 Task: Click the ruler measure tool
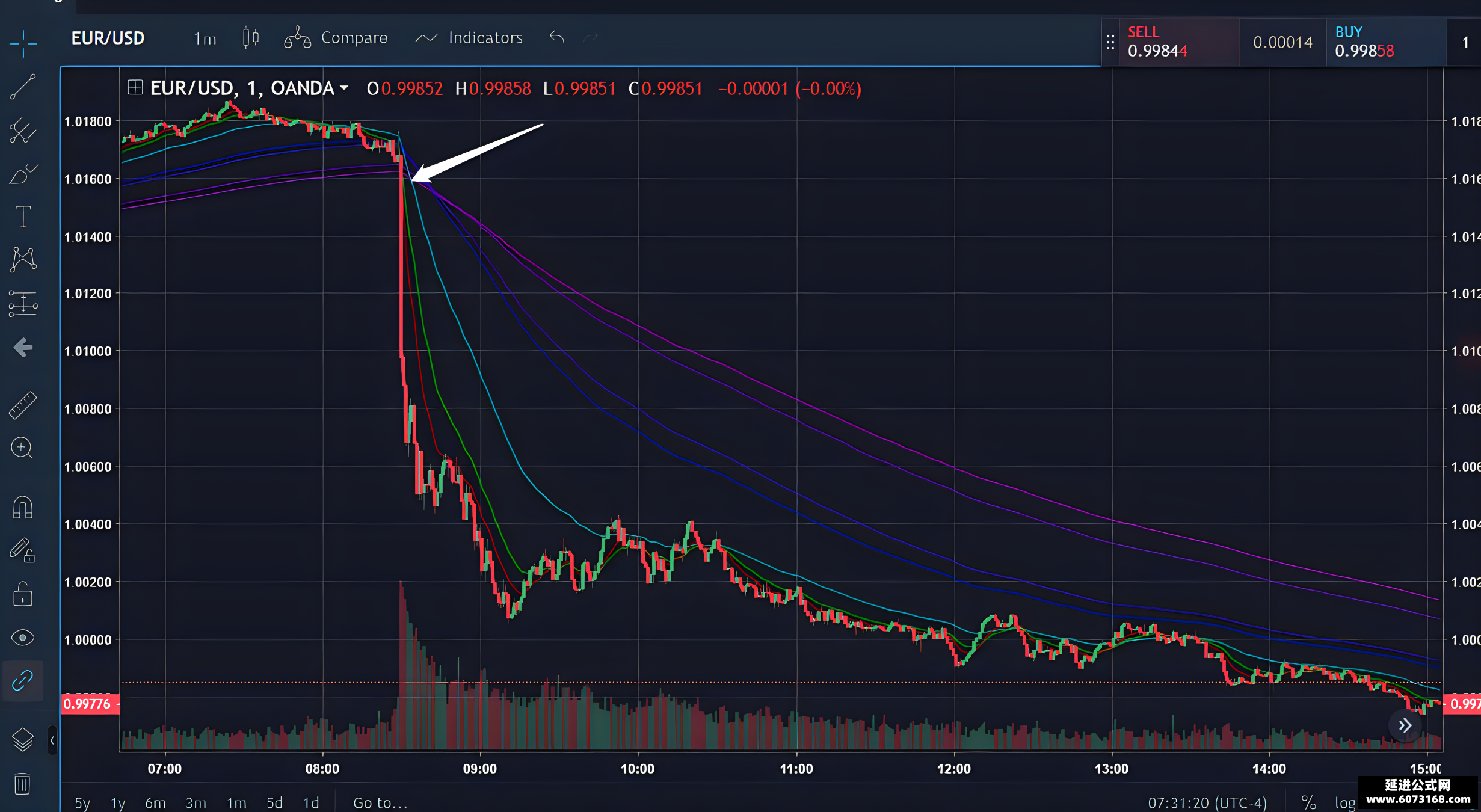[x=23, y=405]
